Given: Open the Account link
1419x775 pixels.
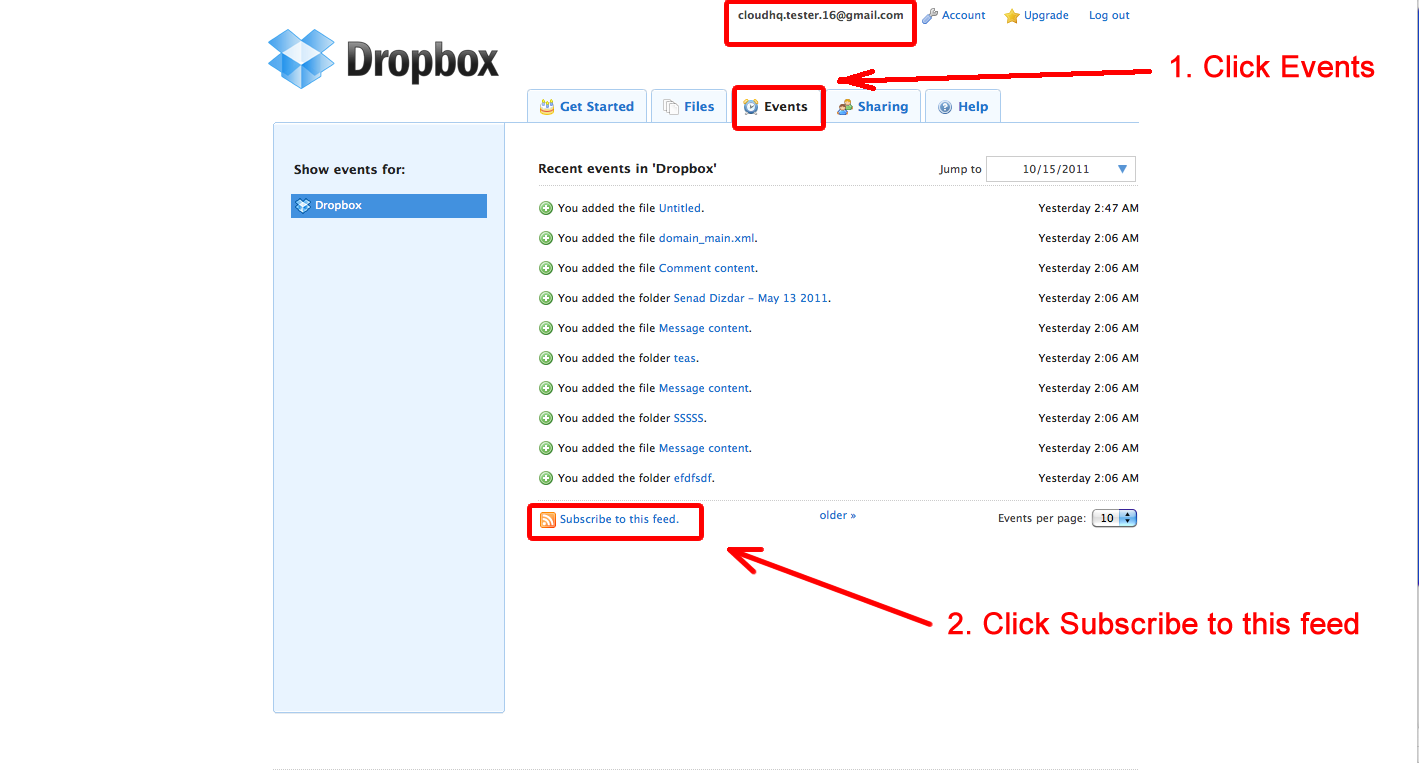Looking at the screenshot, I should (x=963, y=16).
